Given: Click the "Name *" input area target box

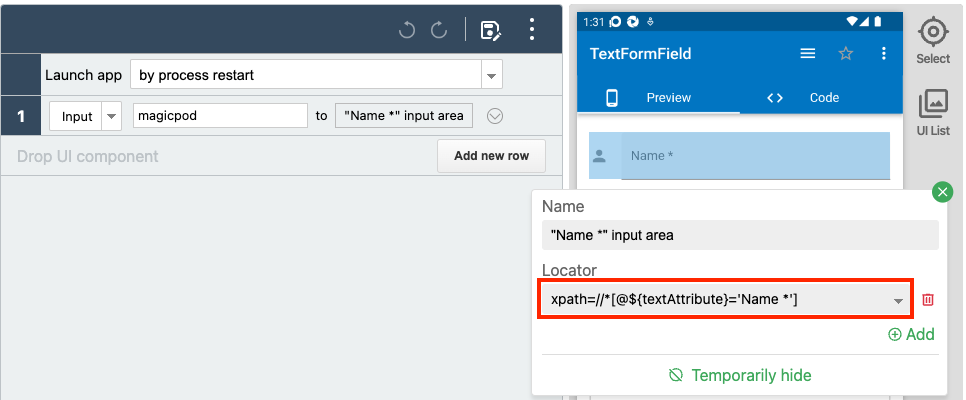Looking at the screenshot, I should pyautogui.click(x=404, y=115).
